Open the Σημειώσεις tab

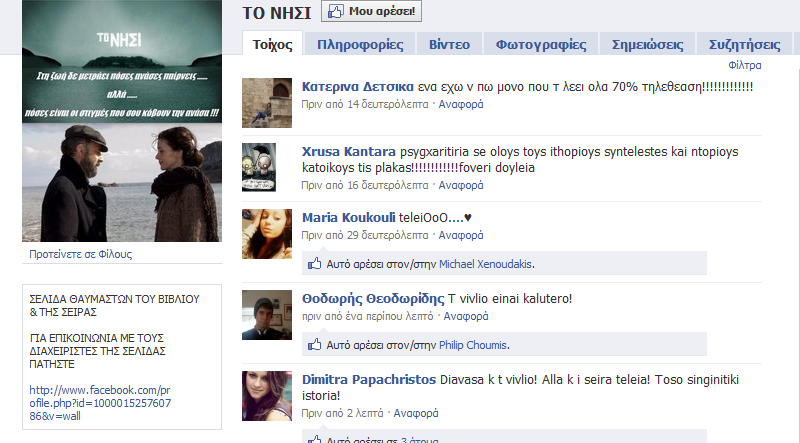647,44
